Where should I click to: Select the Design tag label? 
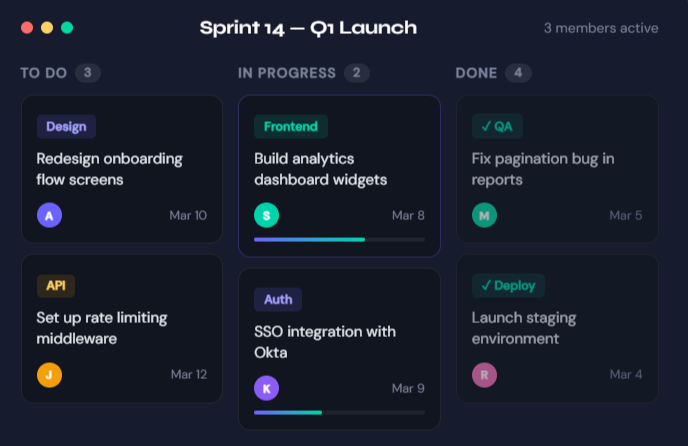click(x=66, y=127)
